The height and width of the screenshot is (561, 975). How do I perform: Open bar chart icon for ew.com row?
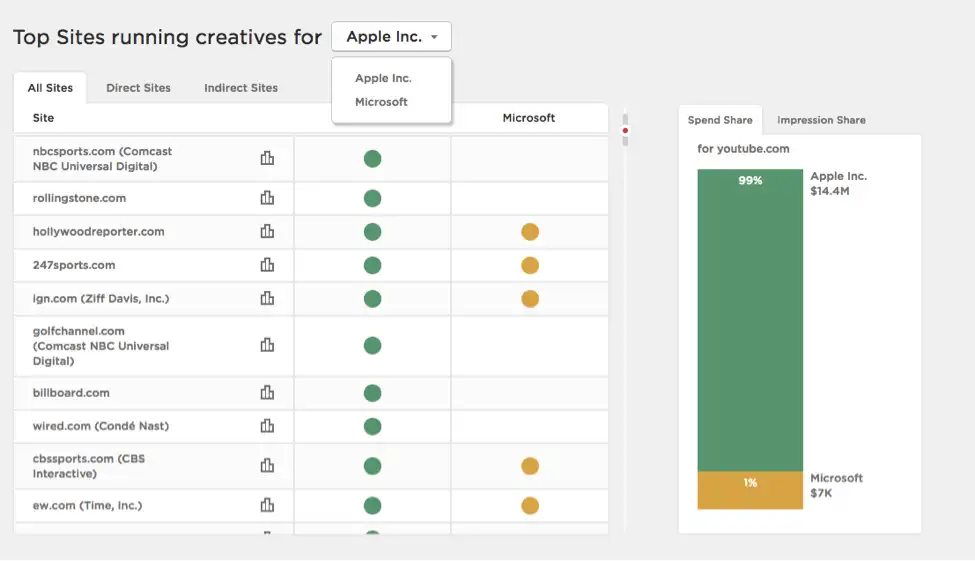coord(267,505)
